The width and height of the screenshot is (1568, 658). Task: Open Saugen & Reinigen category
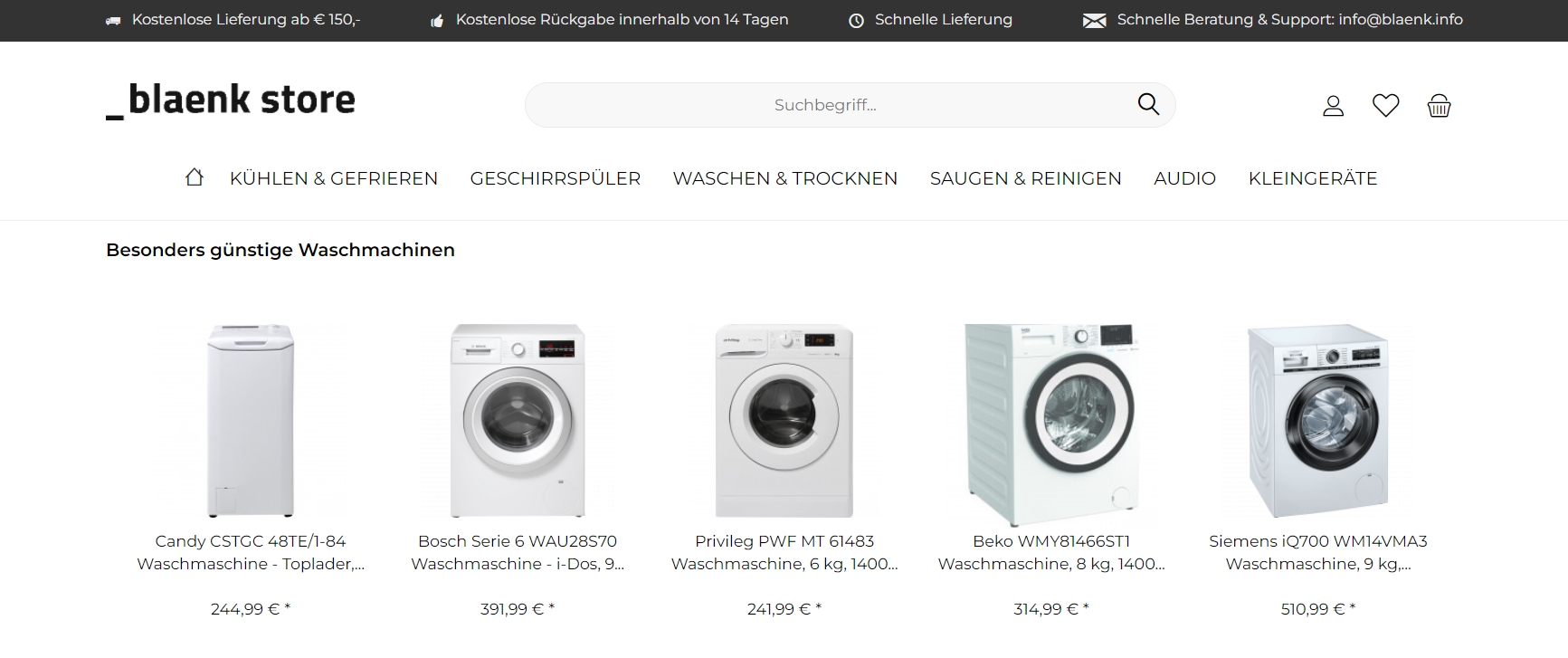pyautogui.click(x=1026, y=178)
